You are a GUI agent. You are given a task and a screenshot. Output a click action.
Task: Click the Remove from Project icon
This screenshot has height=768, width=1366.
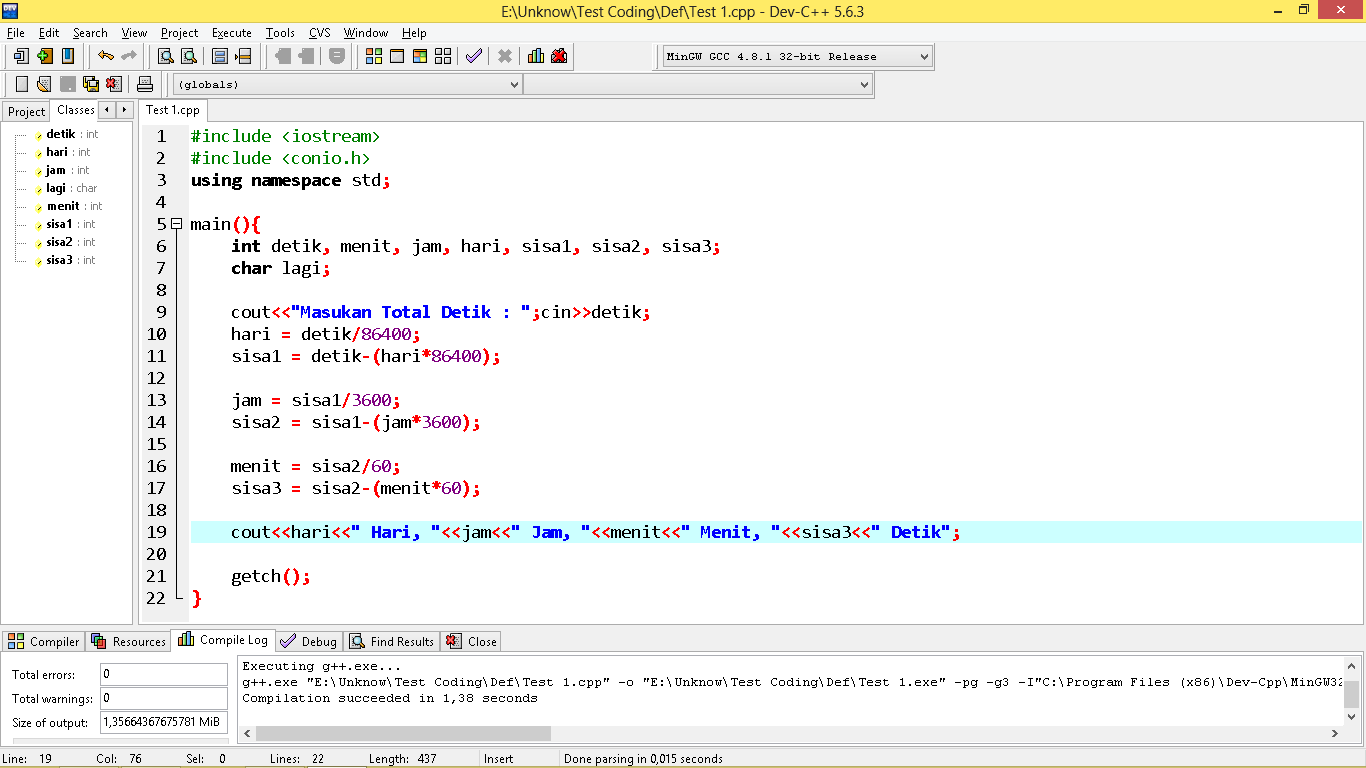click(x=68, y=56)
